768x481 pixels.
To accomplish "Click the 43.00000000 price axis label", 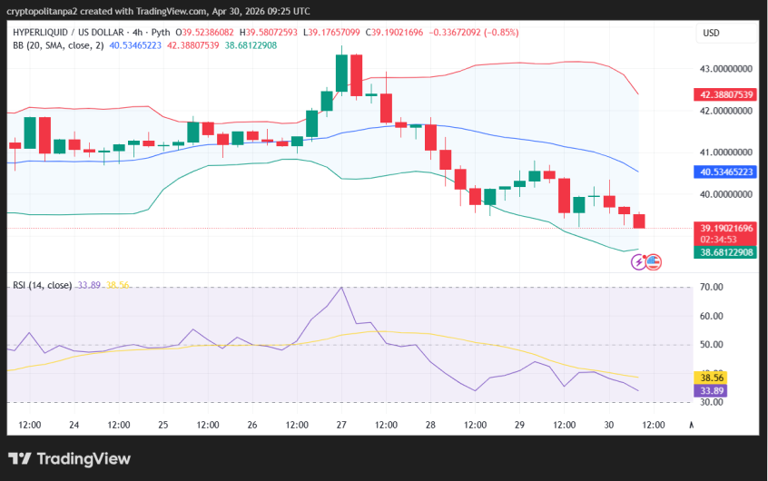I will 726,69.
